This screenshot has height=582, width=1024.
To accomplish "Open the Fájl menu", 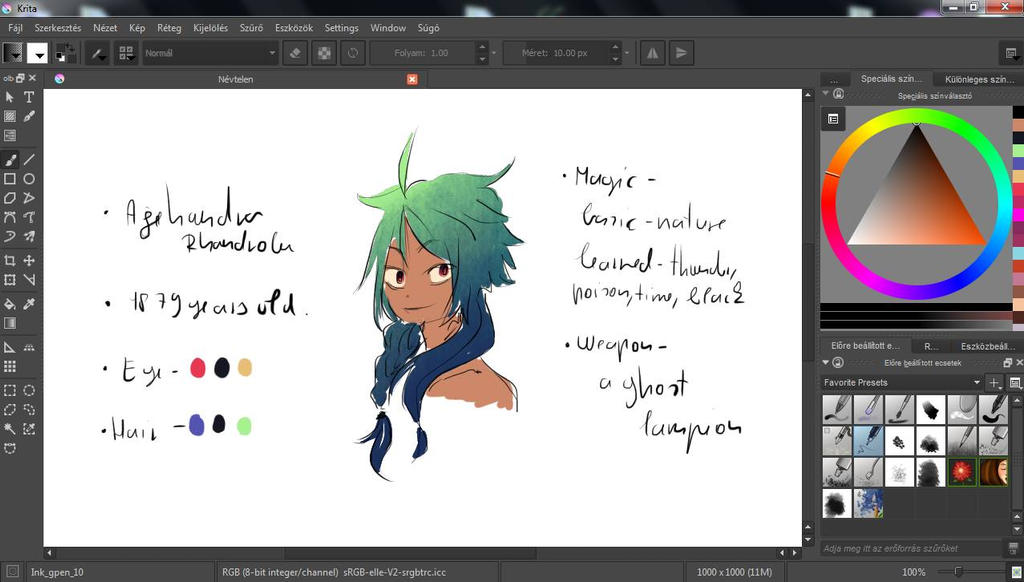I will 15,28.
